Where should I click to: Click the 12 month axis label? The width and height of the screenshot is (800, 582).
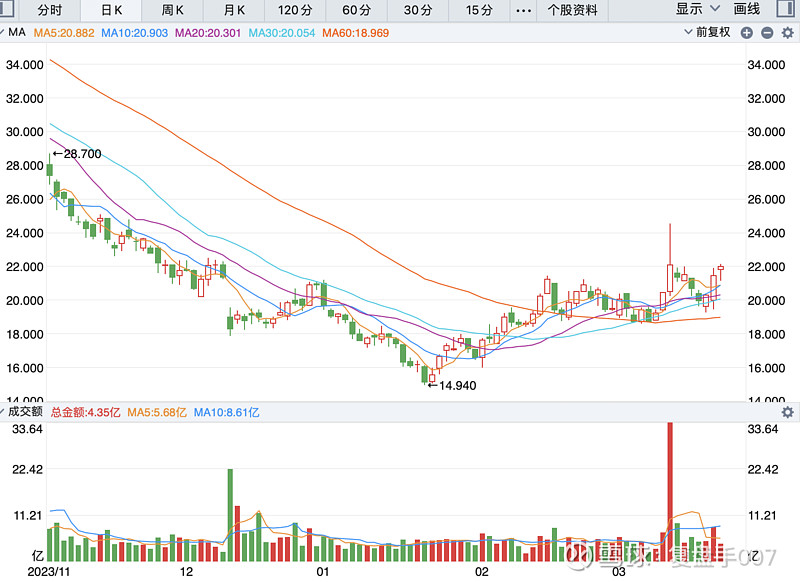click(186, 571)
